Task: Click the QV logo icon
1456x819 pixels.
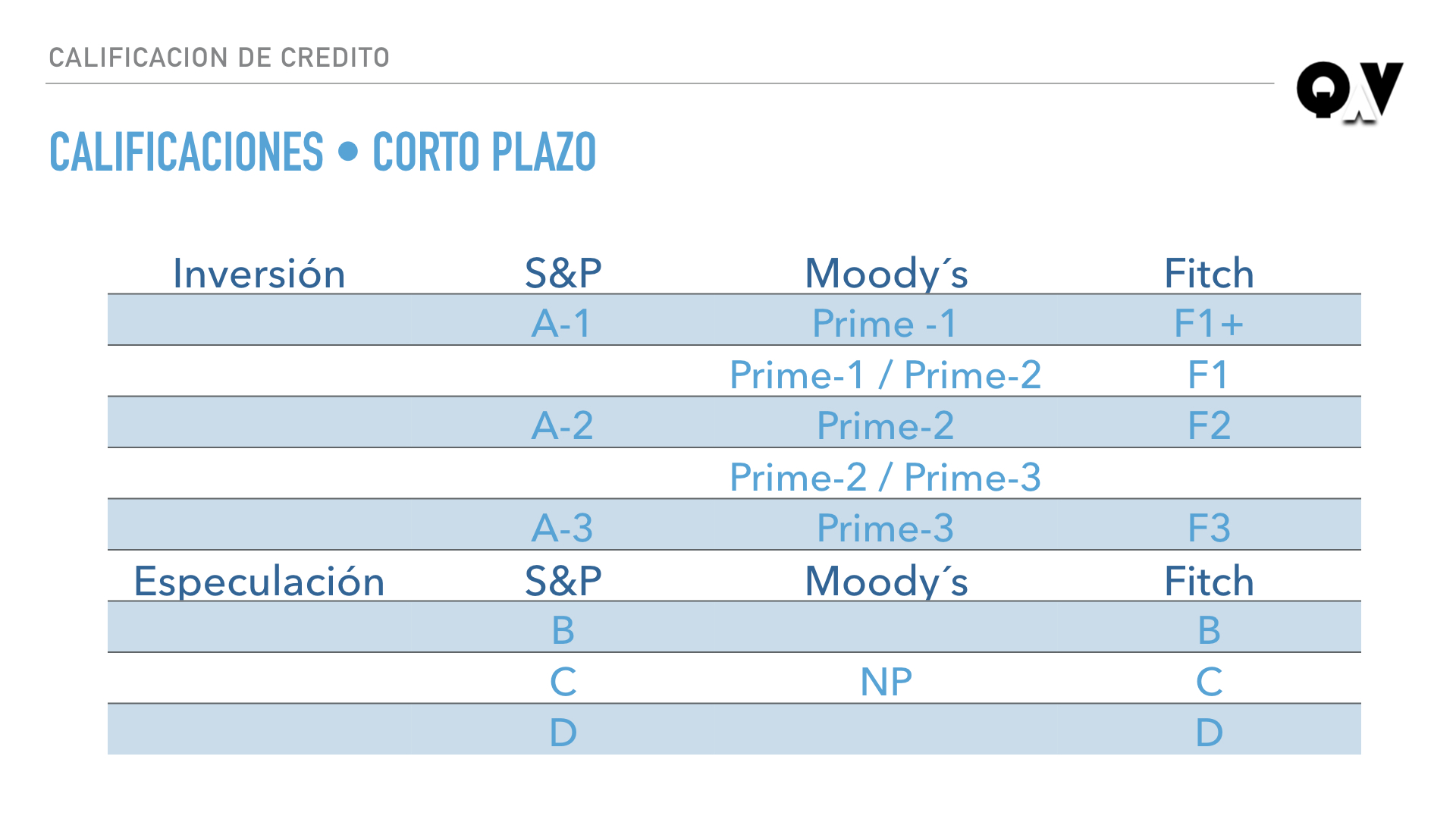Action: pyautogui.click(x=1349, y=92)
